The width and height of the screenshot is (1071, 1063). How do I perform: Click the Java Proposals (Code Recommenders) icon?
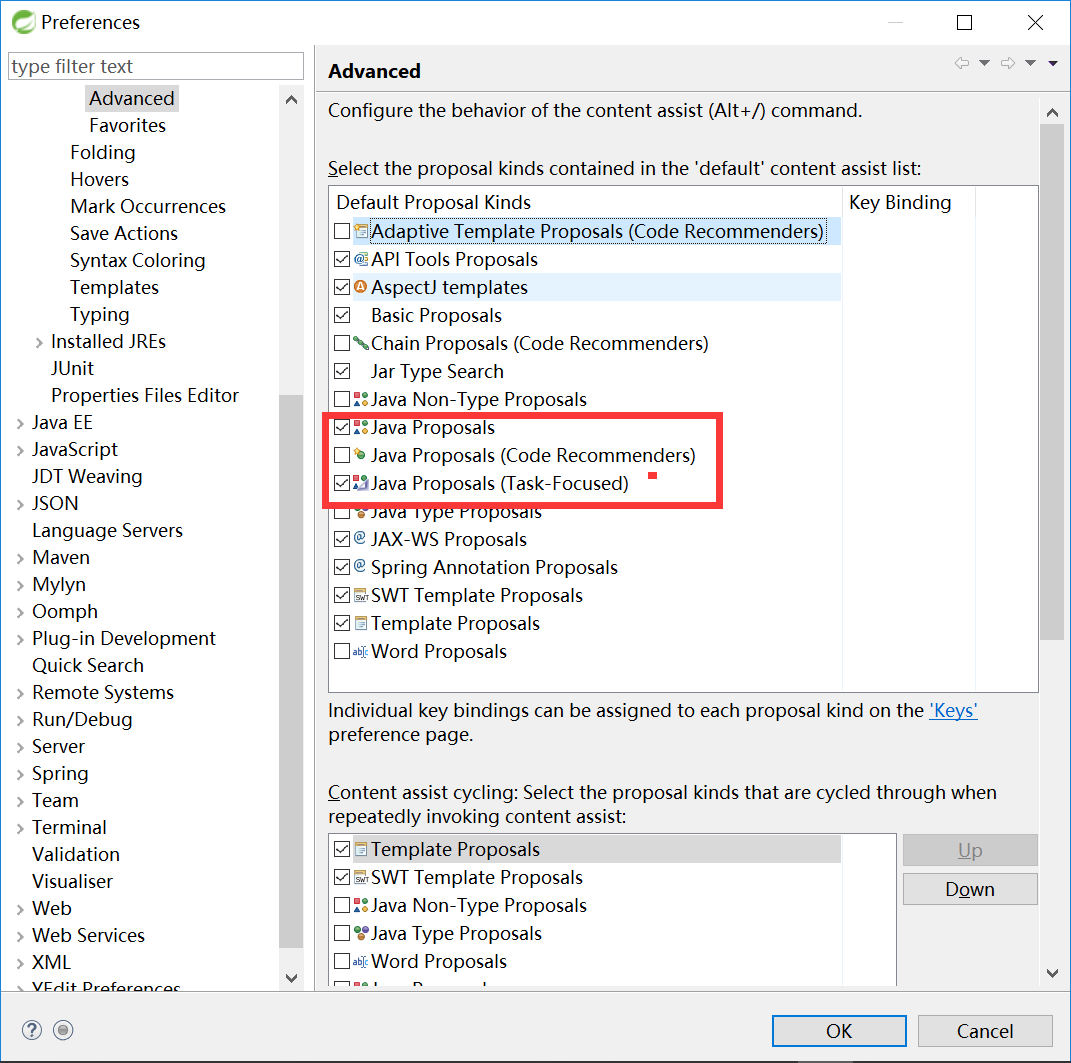[x=361, y=454]
